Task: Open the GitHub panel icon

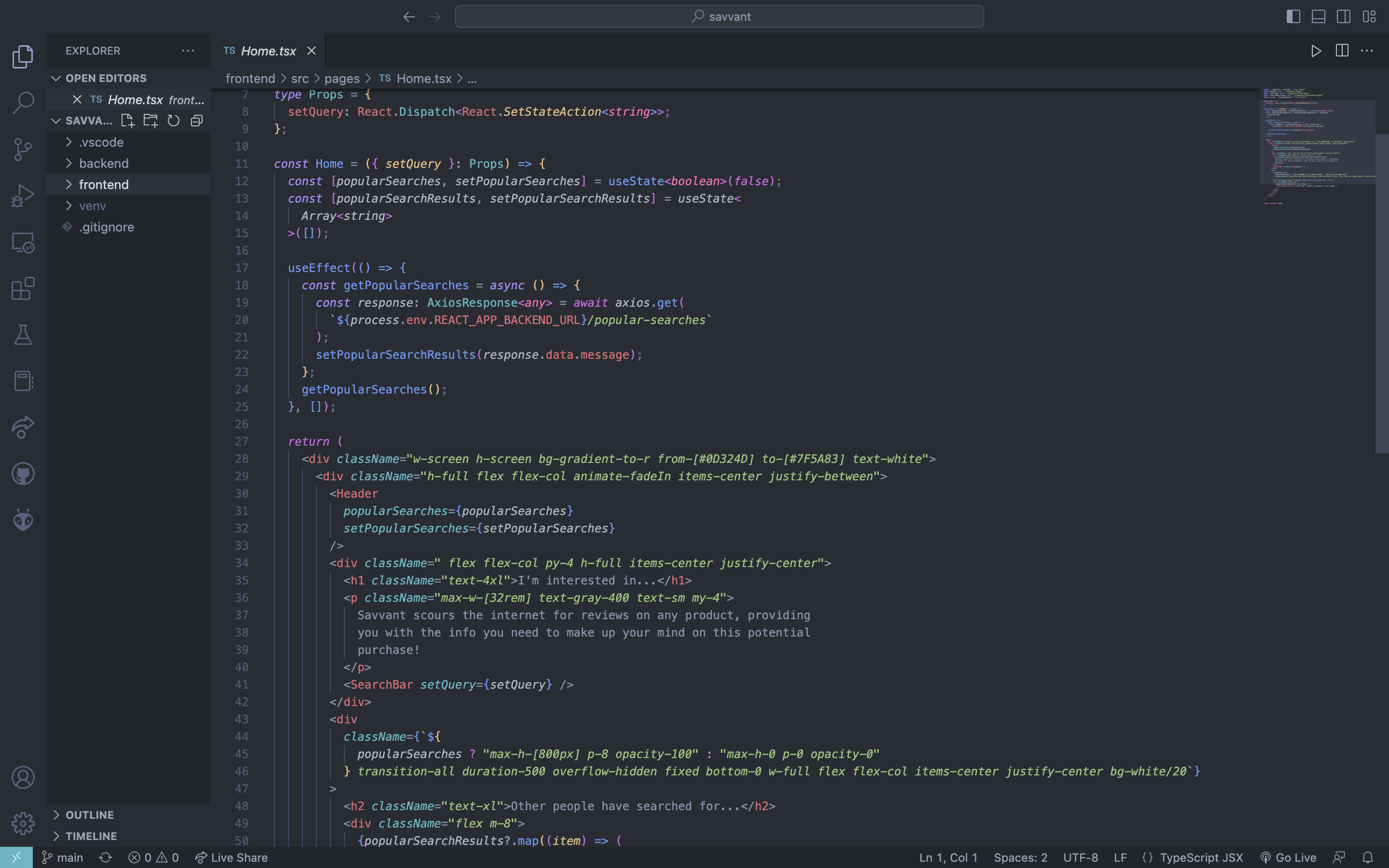Action: [x=23, y=474]
